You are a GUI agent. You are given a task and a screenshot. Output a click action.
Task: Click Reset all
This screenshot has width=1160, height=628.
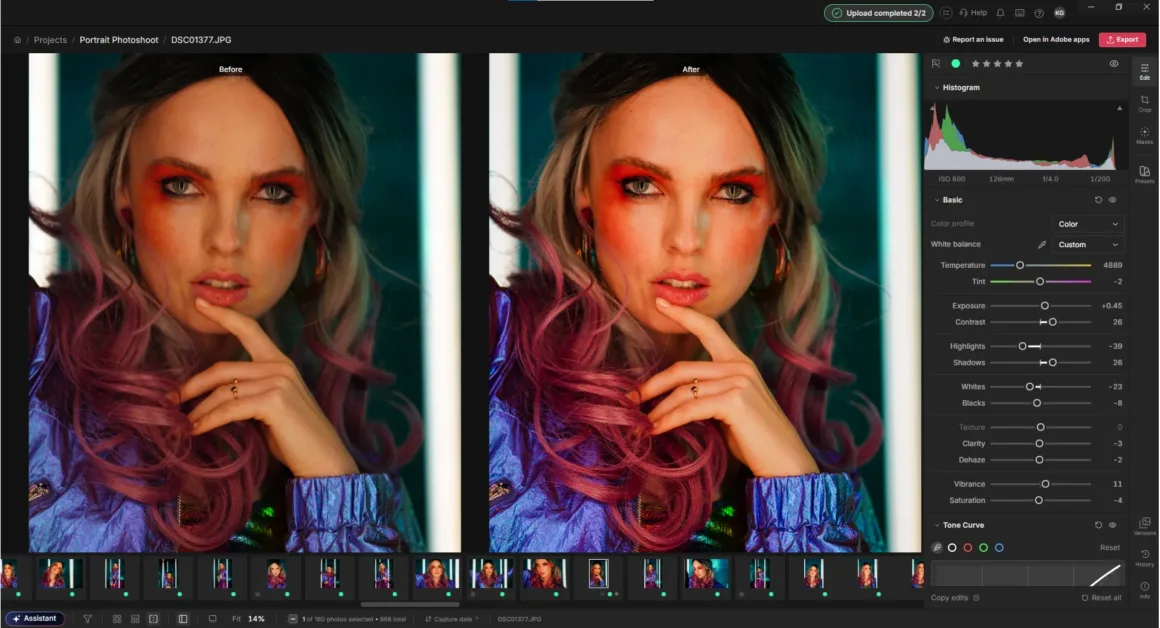pyautogui.click(x=1101, y=598)
